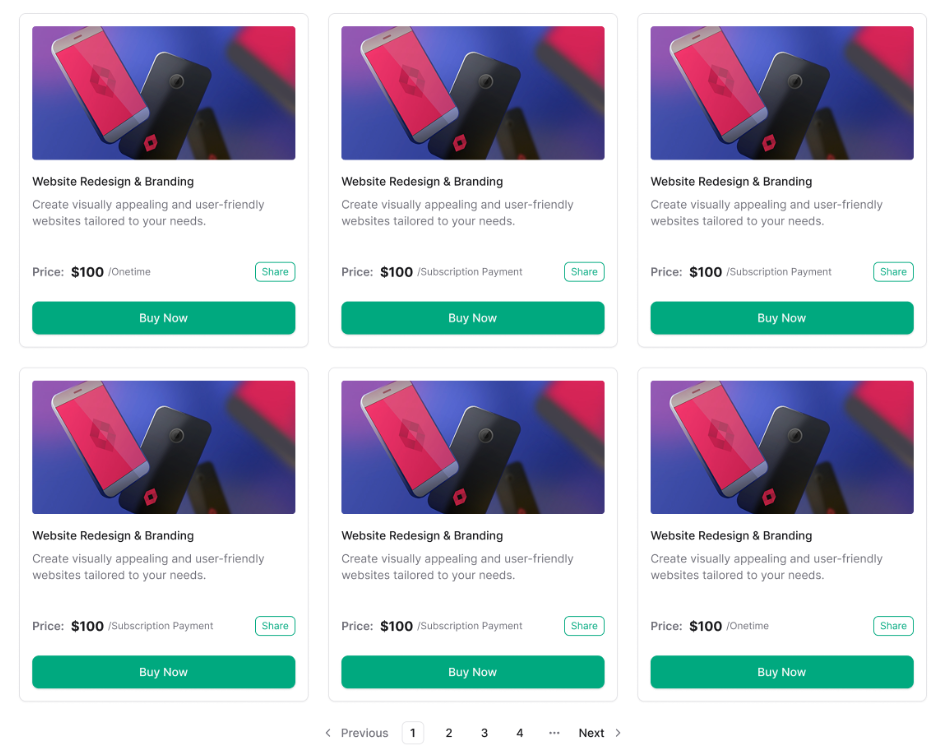Buy the top-middle subscription service
This screenshot has width=952, height=750.
click(x=472, y=318)
